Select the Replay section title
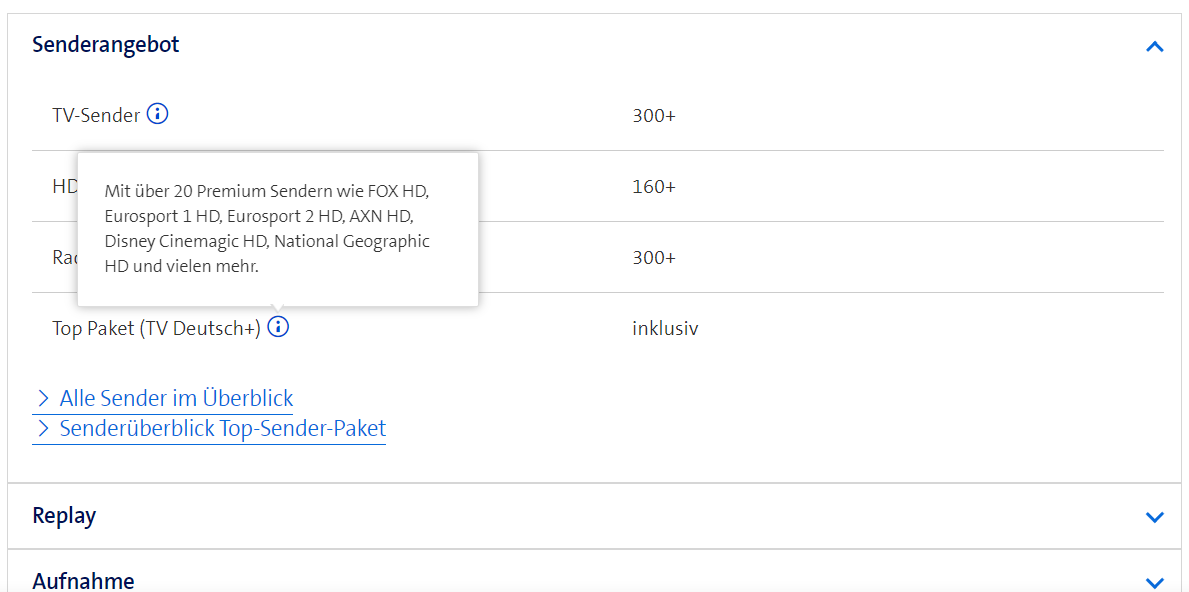This screenshot has height=592, width=1189. [64, 516]
